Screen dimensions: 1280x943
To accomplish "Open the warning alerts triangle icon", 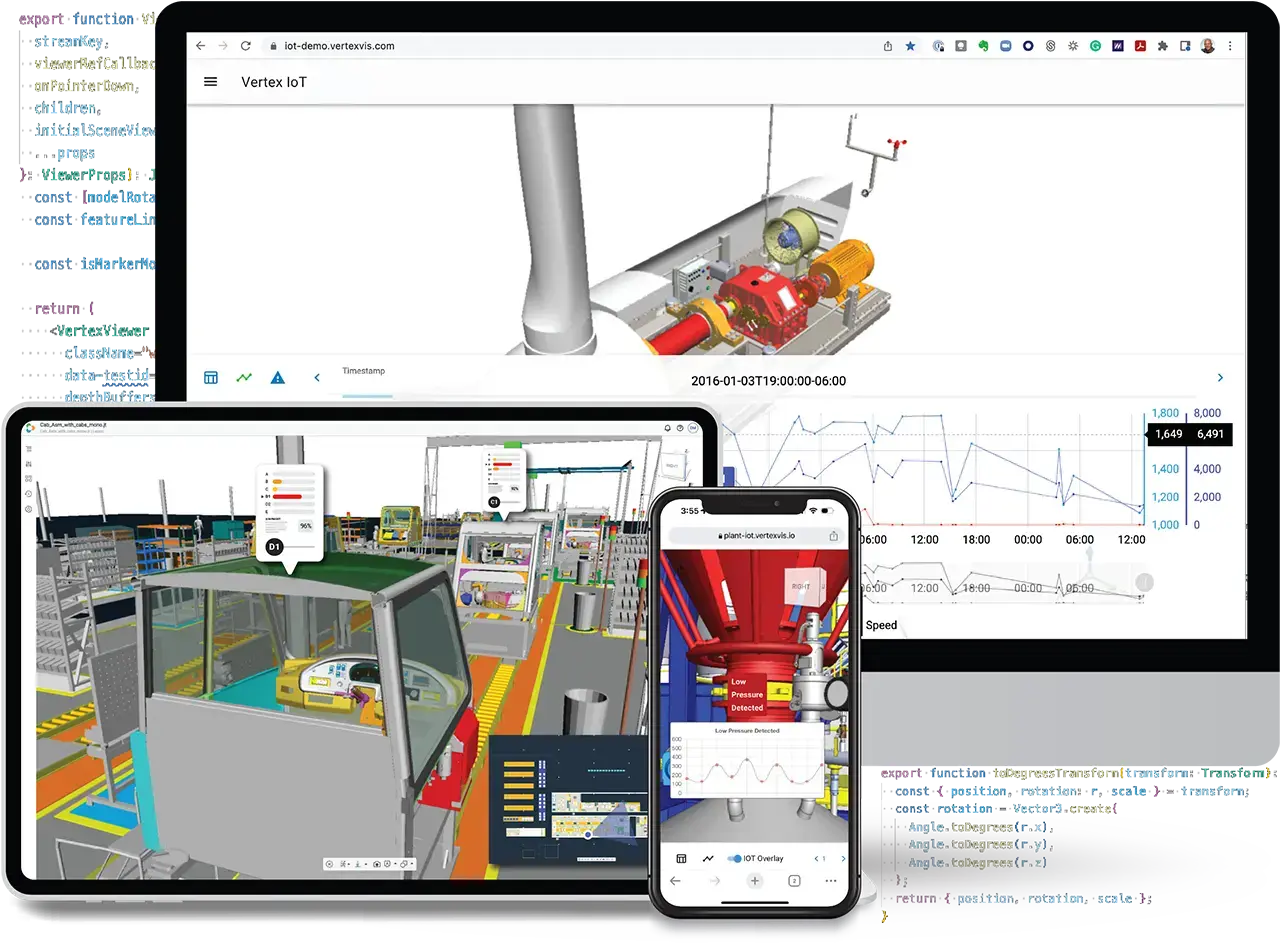I will (x=278, y=377).
